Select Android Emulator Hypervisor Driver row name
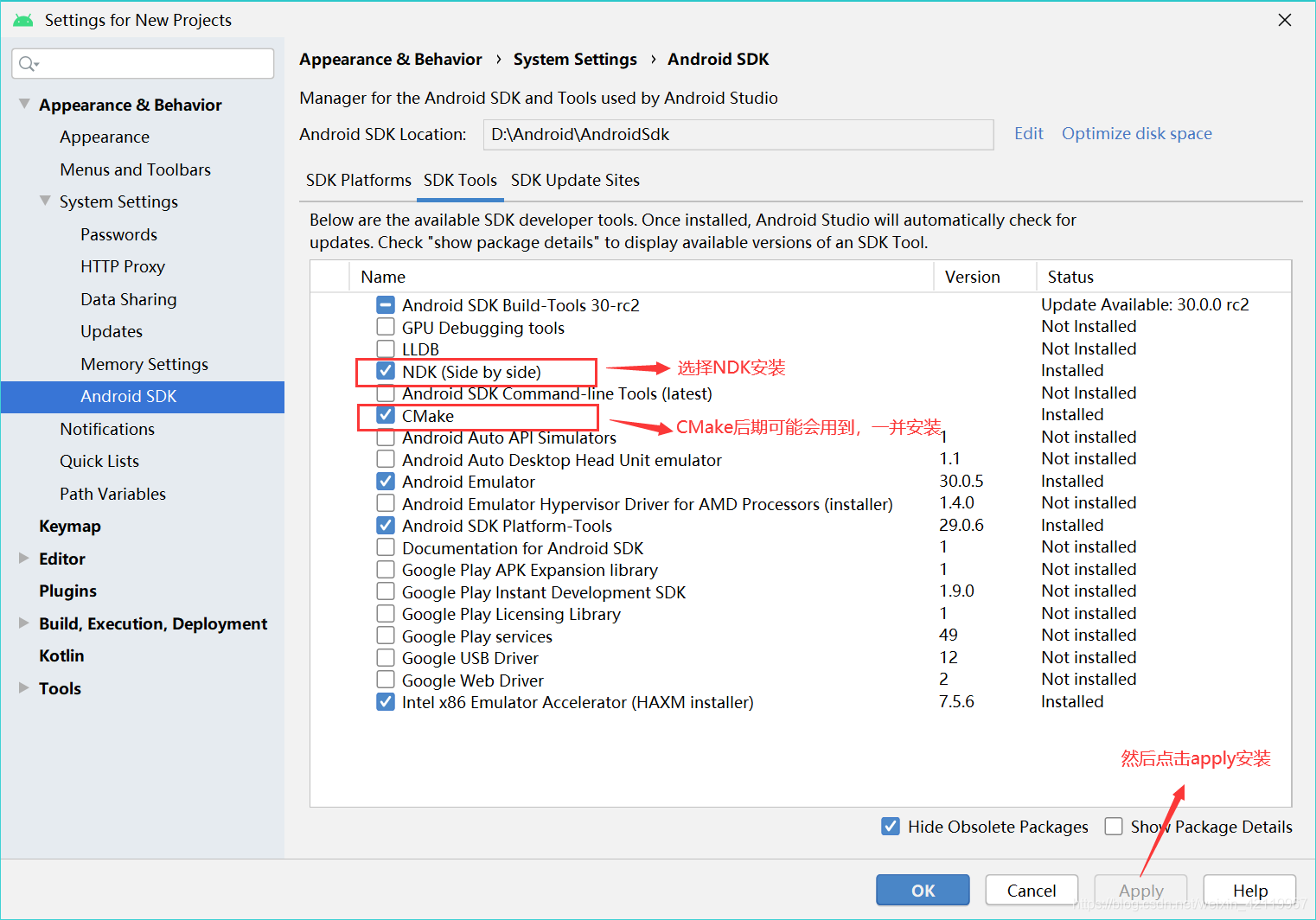Image resolution: width=1316 pixels, height=920 pixels. click(x=648, y=504)
